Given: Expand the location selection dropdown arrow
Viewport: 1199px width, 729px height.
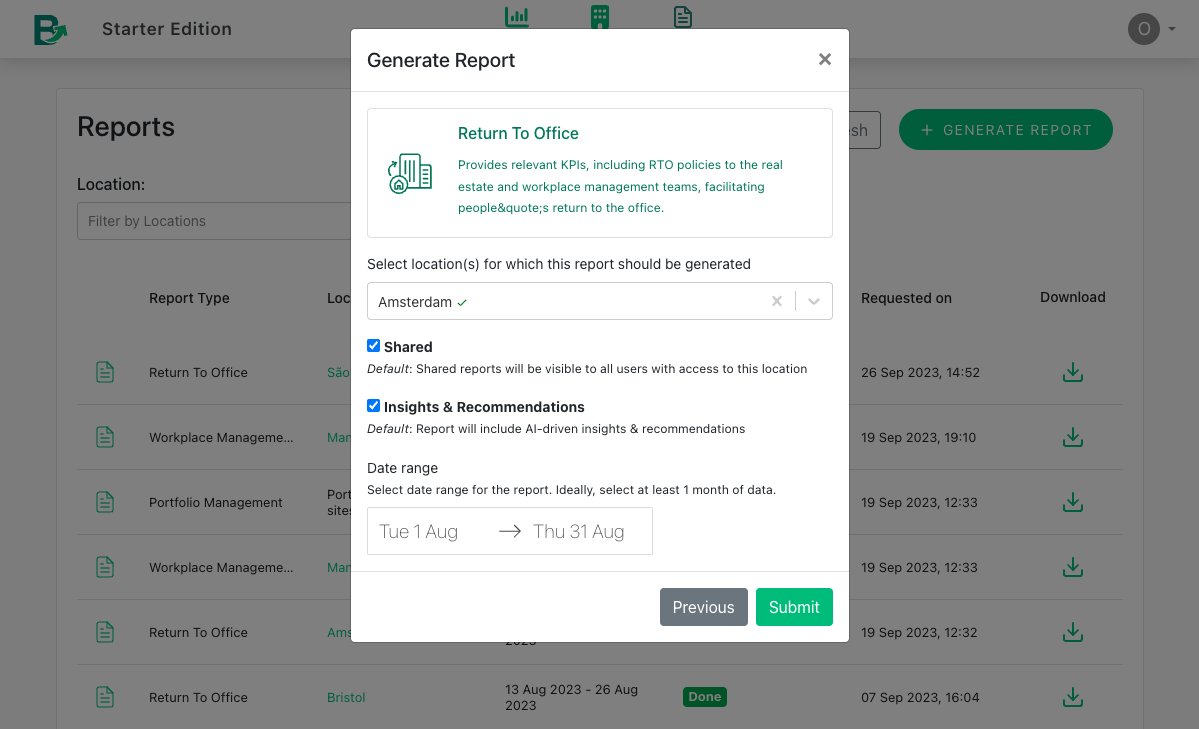Looking at the screenshot, I should (814, 301).
